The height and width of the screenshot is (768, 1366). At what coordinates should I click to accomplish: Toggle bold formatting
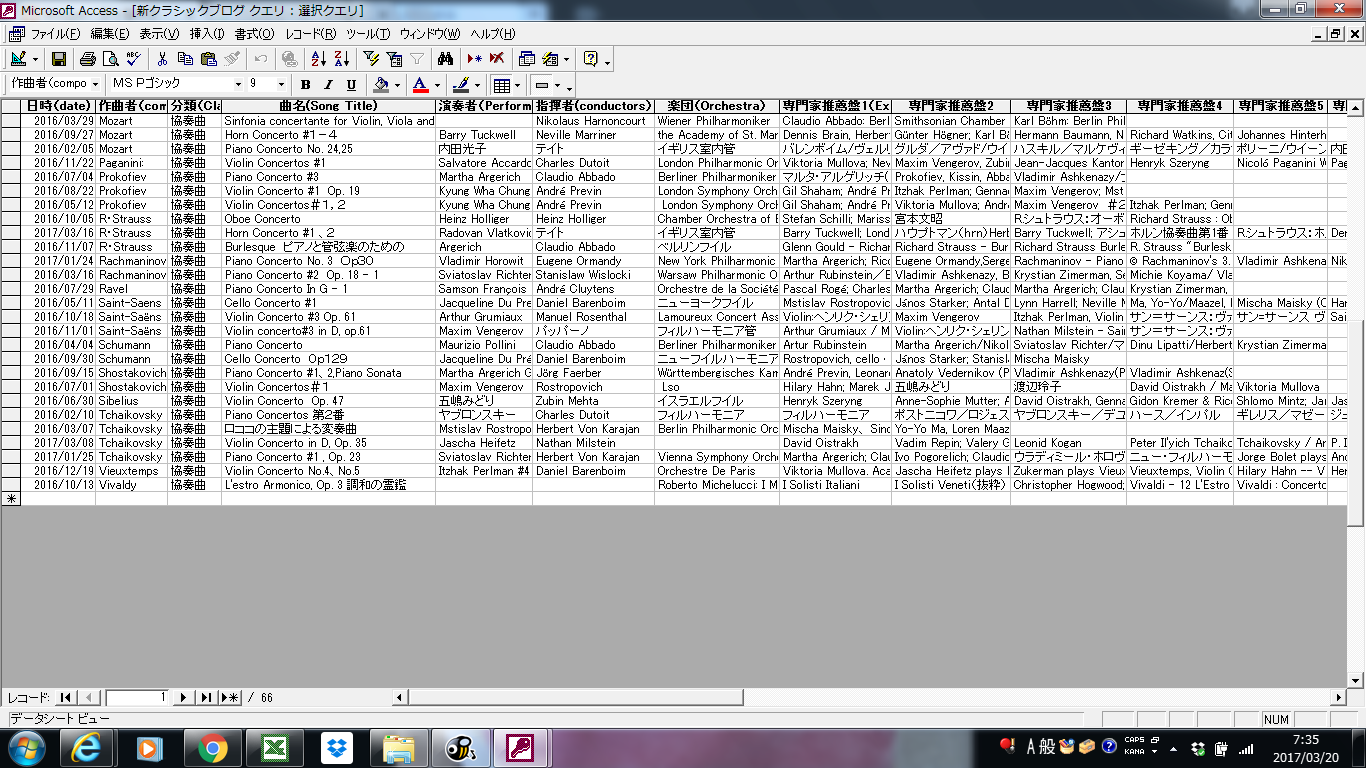tap(305, 85)
